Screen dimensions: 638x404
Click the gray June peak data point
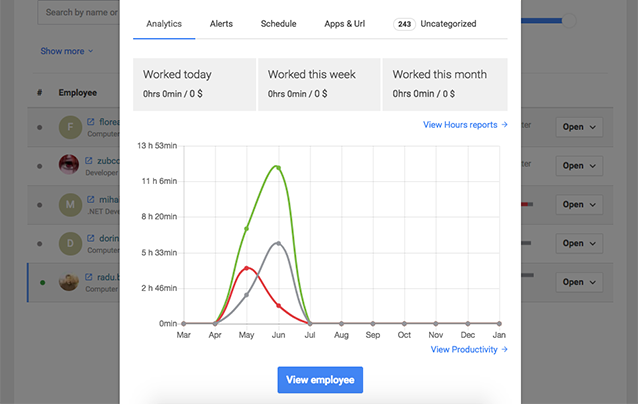click(278, 243)
